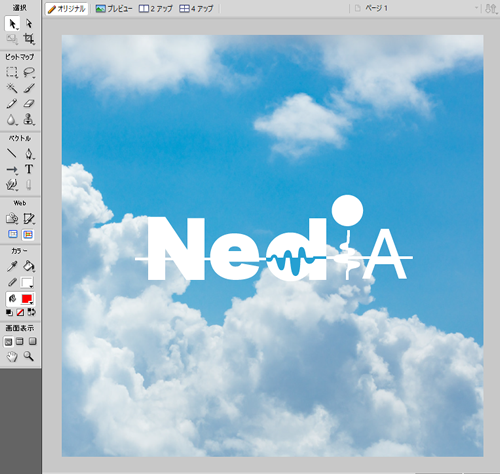Screen dimensions: 500x474
Task: Select the Hand tool
Action: pos(12,357)
